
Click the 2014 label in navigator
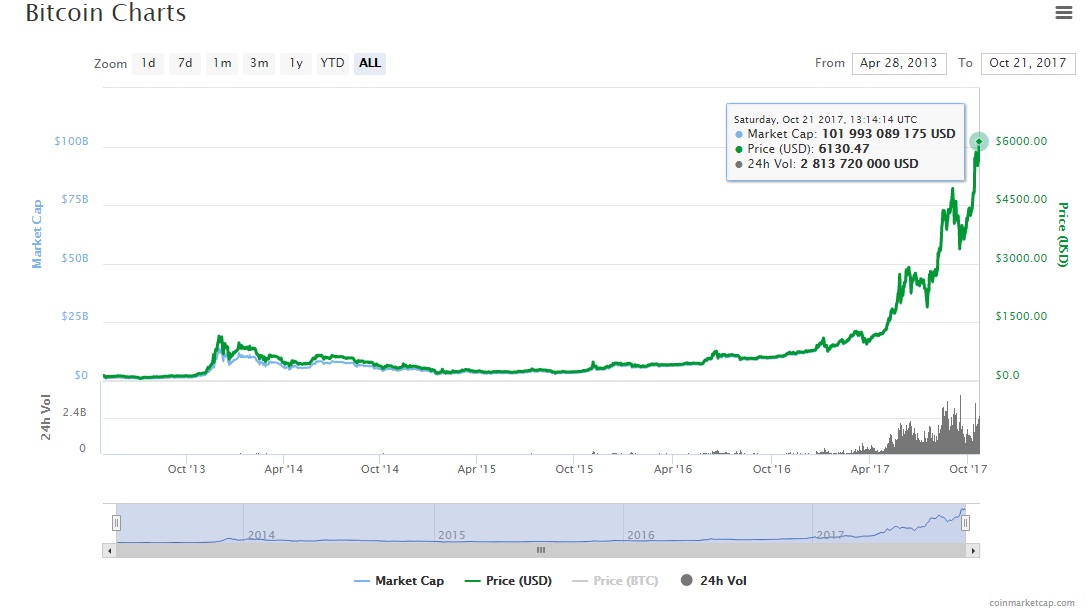point(262,535)
